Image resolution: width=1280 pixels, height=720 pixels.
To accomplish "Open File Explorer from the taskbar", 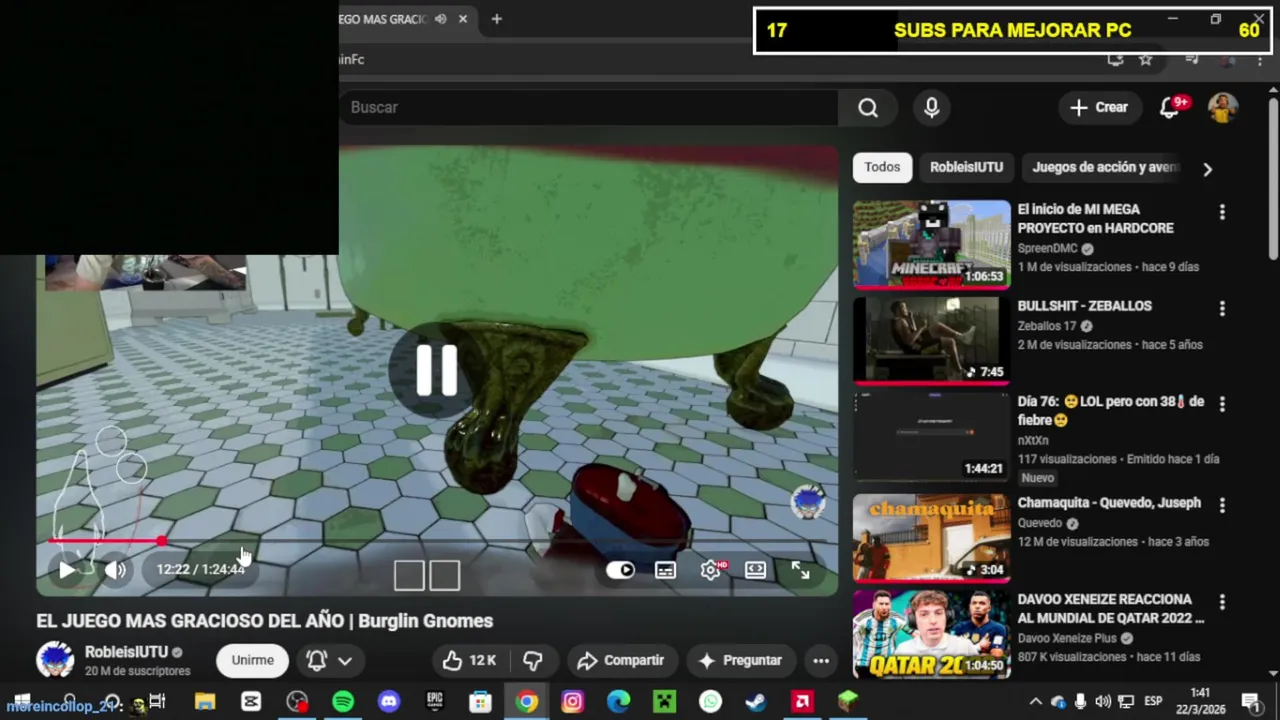I will click(x=205, y=702).
